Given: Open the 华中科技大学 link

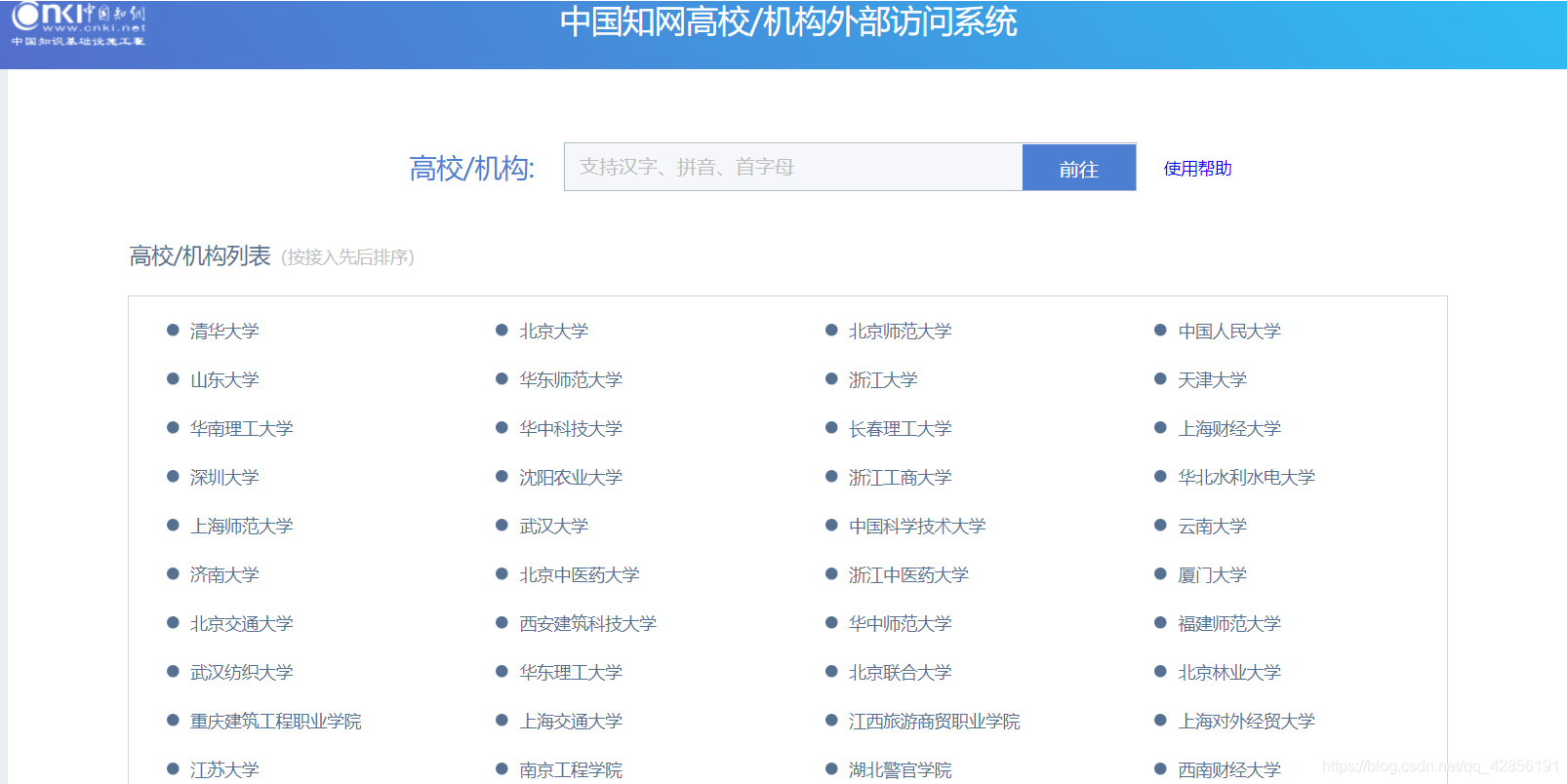Looking at the screenshot, I should click(571, 429).
